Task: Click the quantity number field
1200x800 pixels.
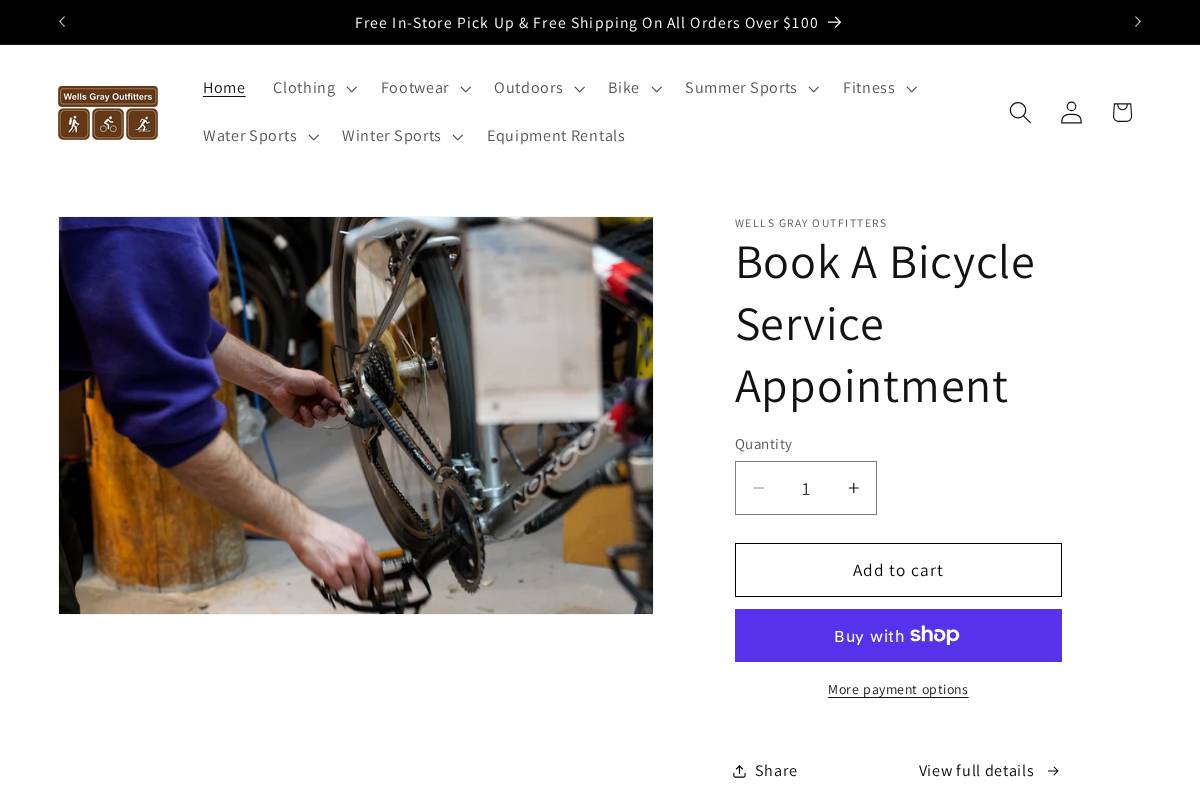Action: pos(806,488)
